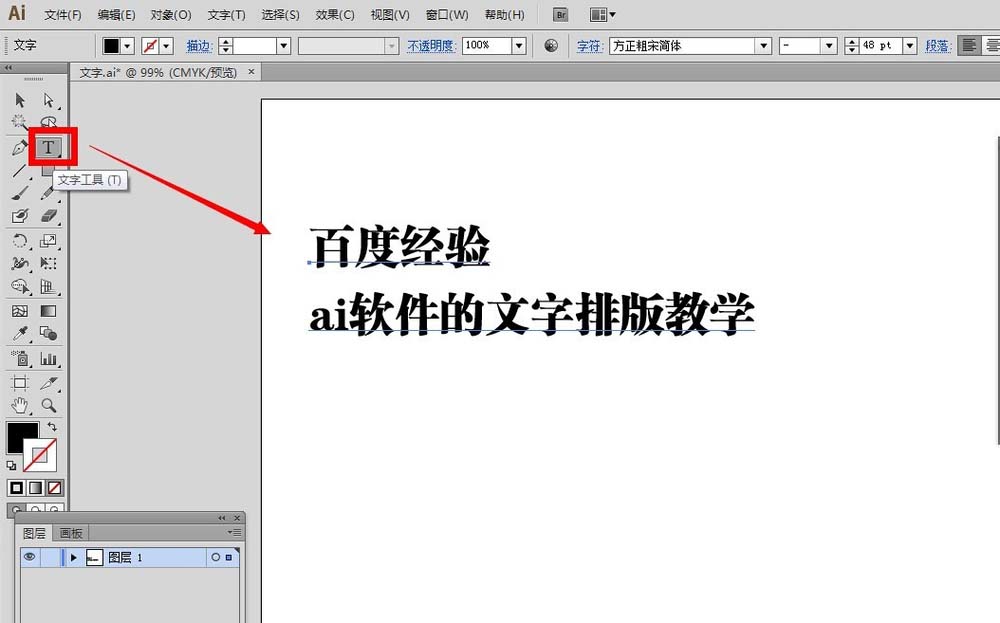Click the target circle of 图层 1
Screen dimensions: 1000x623
216,557
